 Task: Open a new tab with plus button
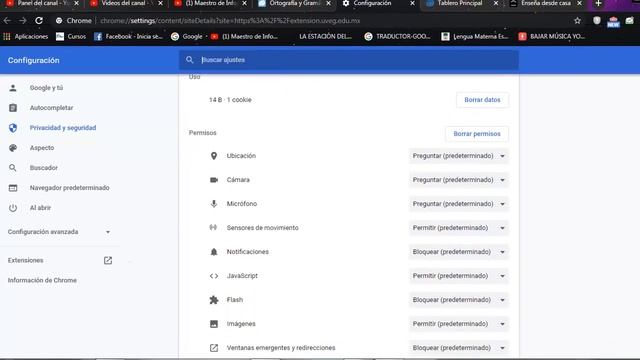tap(598, 3)
